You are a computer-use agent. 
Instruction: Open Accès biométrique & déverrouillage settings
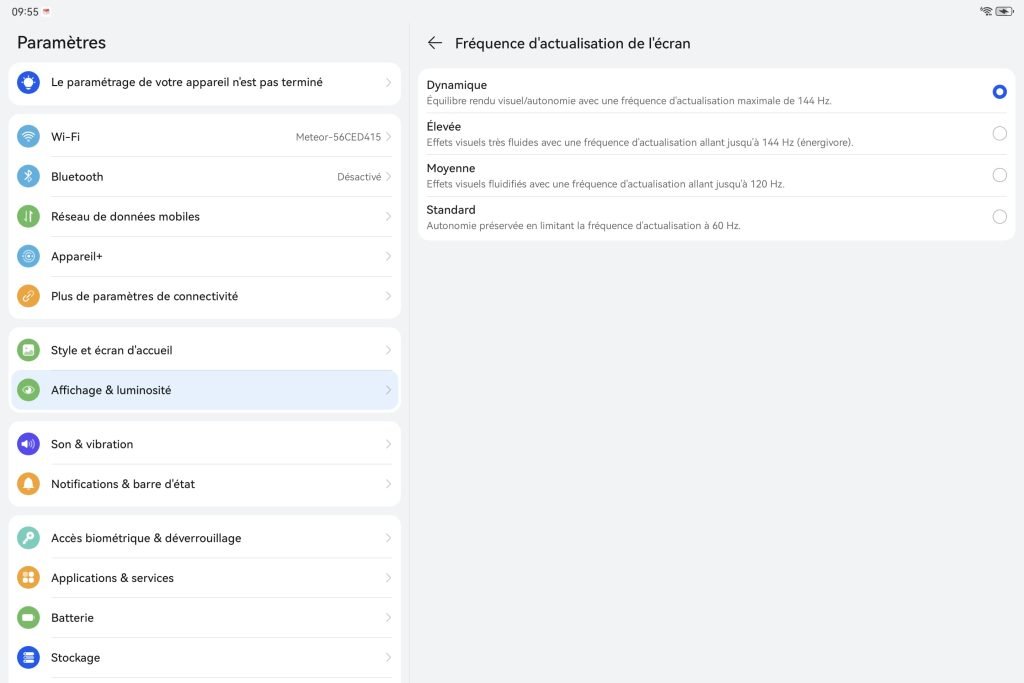[204, 538]
